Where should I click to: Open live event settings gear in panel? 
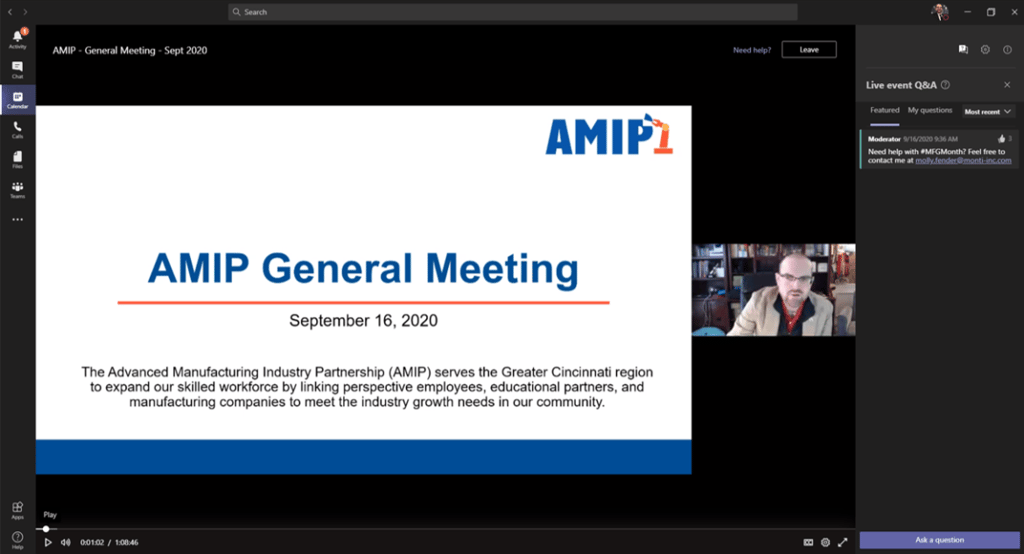point(985,50)
